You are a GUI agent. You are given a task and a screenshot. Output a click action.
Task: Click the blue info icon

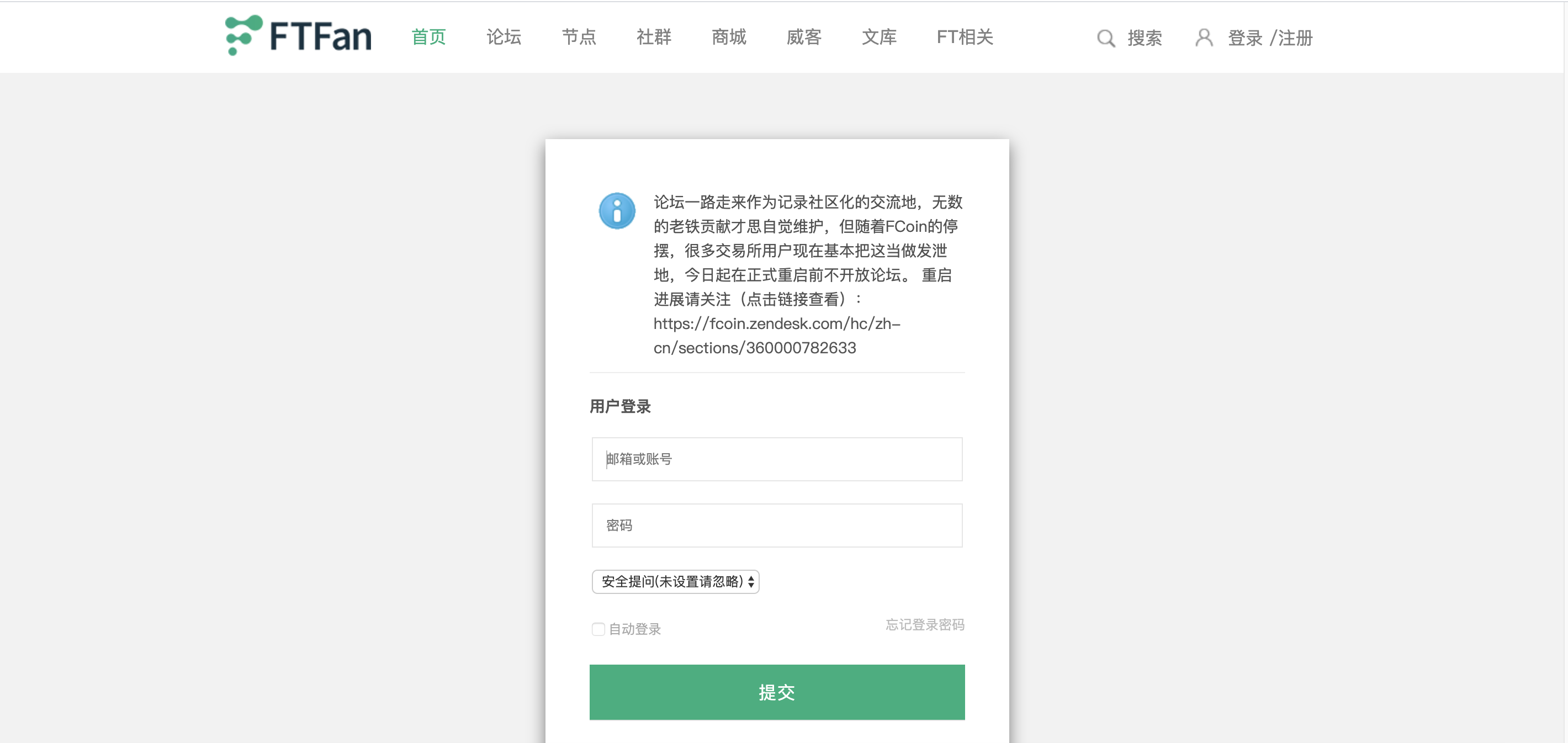617,210
